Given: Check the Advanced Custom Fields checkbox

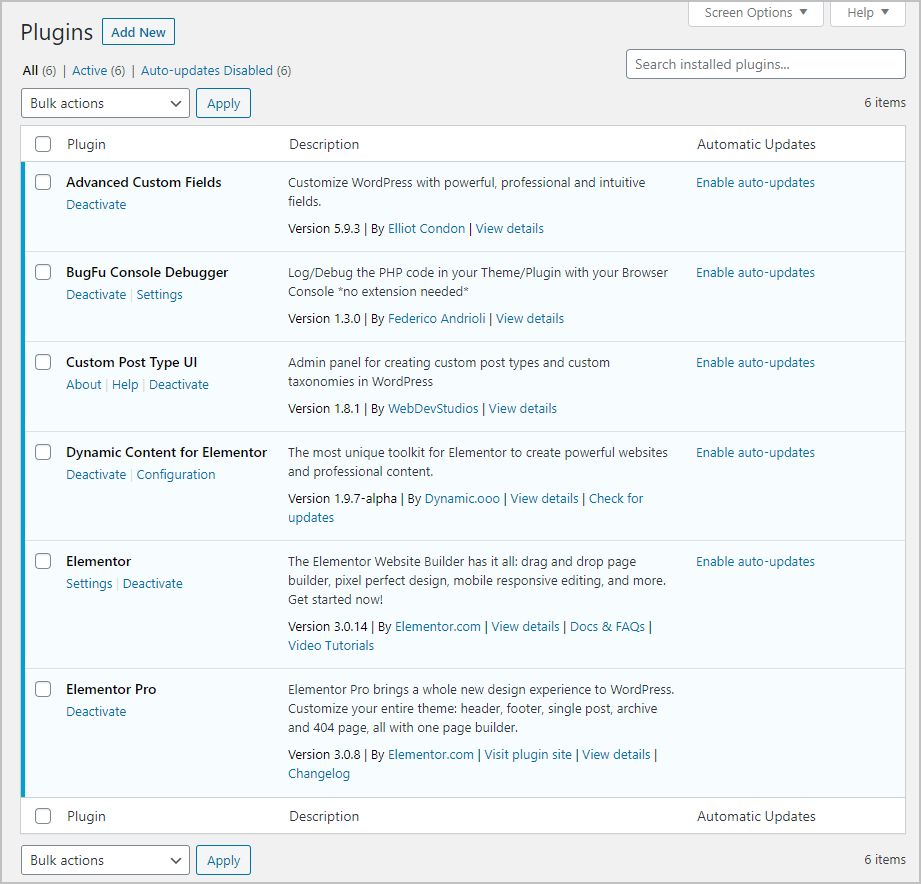Looking at the screenshot, I should 43,182.
